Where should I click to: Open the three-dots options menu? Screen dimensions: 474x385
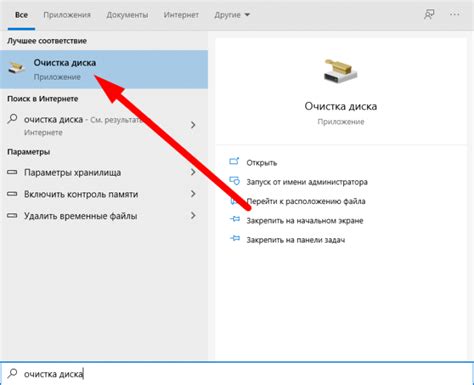coord(455,15)
